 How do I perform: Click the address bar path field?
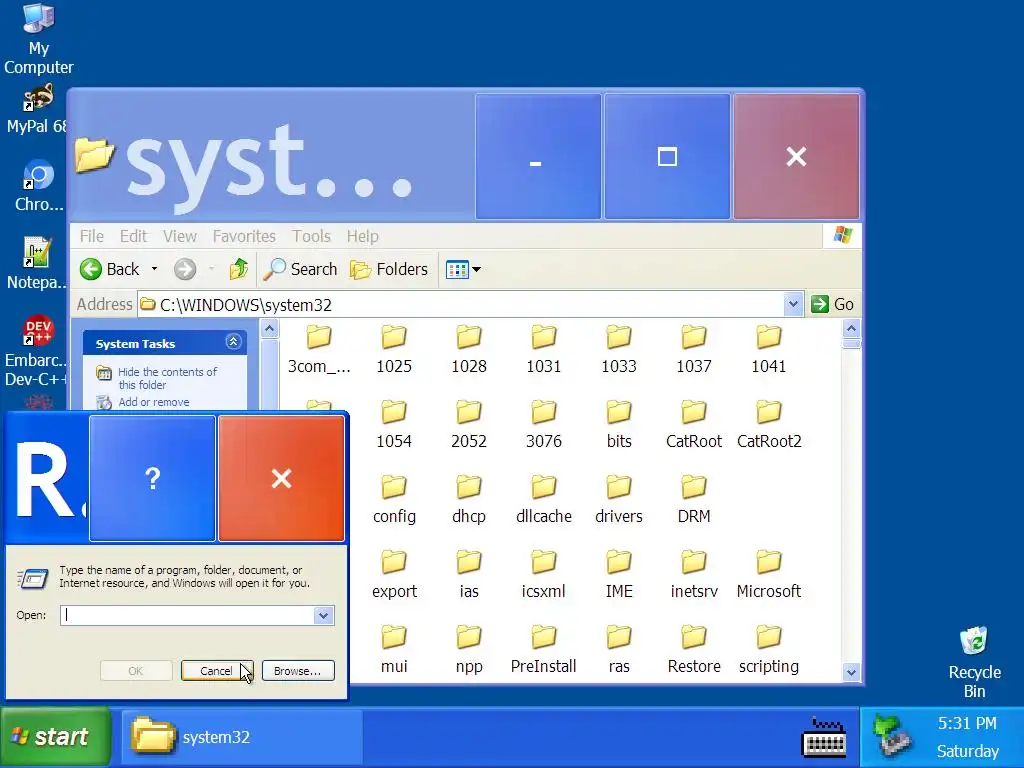click(460, 304)
